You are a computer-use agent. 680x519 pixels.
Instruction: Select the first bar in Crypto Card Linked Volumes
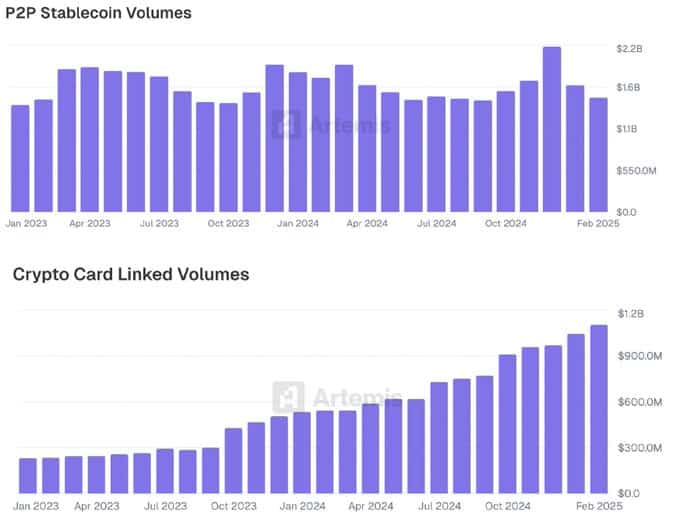click(28, 475)
